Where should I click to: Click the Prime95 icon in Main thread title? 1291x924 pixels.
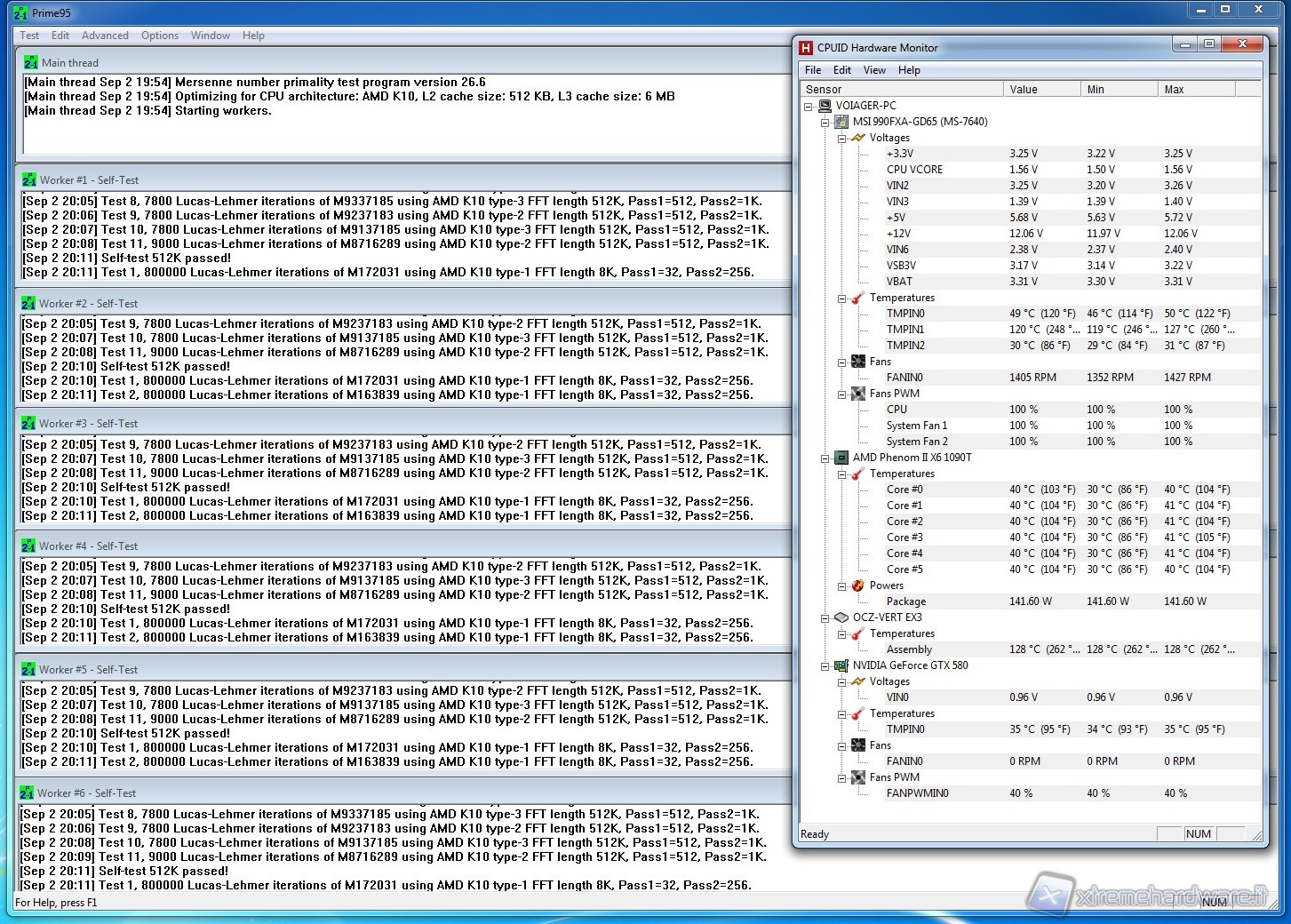click(31, 63)
